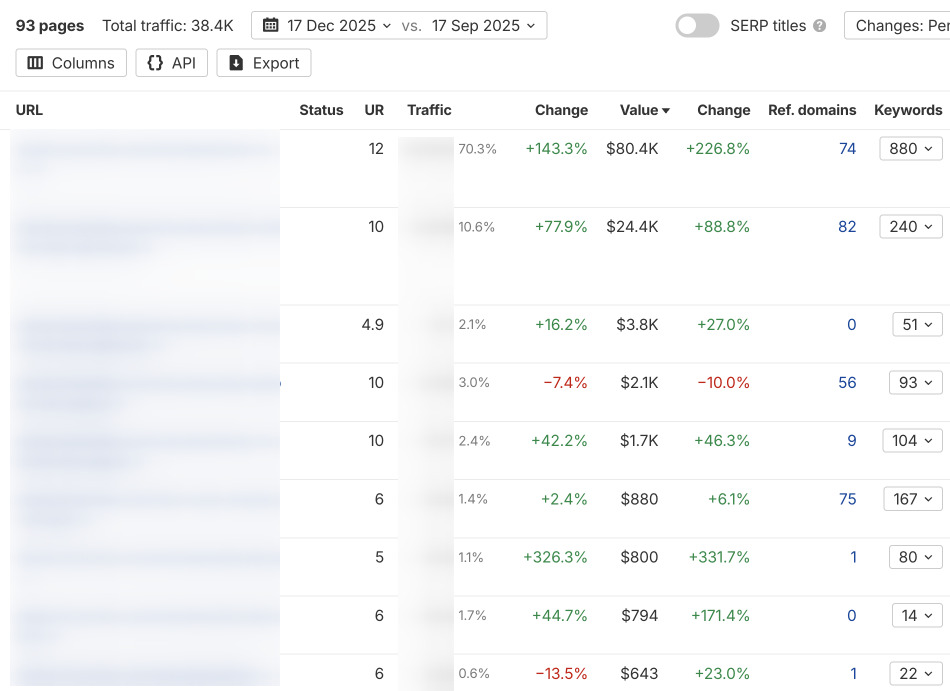Click the 75 referring domains link
950x691 pixels.
pyautogui.click(x=847, y=499)
